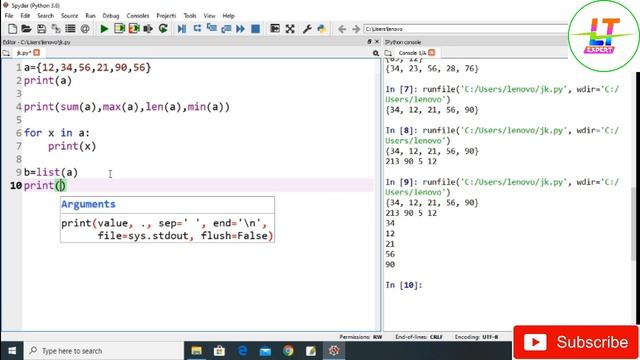Click Run cell and advance icon
Image resolution: width=640 pixels, height=360 pixels.
pyautogui.click(x=134, y=29)
